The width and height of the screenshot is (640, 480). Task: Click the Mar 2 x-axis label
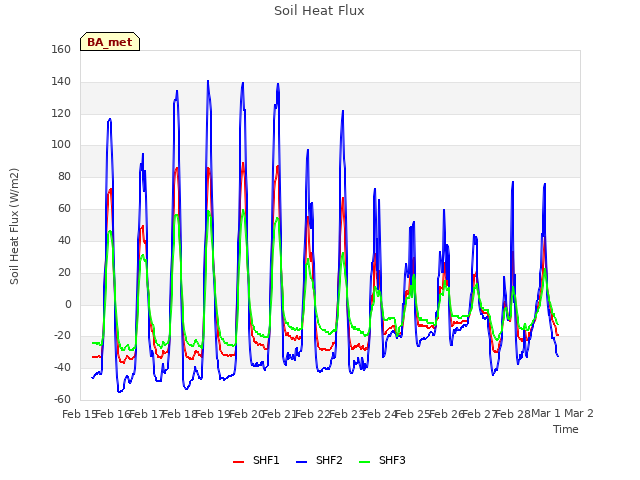(x=579, y=413)
